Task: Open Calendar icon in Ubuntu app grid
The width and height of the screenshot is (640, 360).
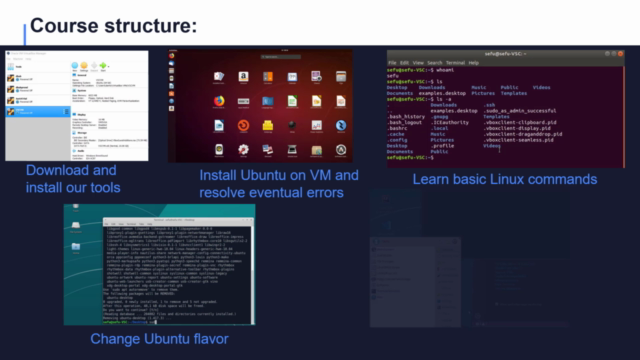Action: [292, 76]
